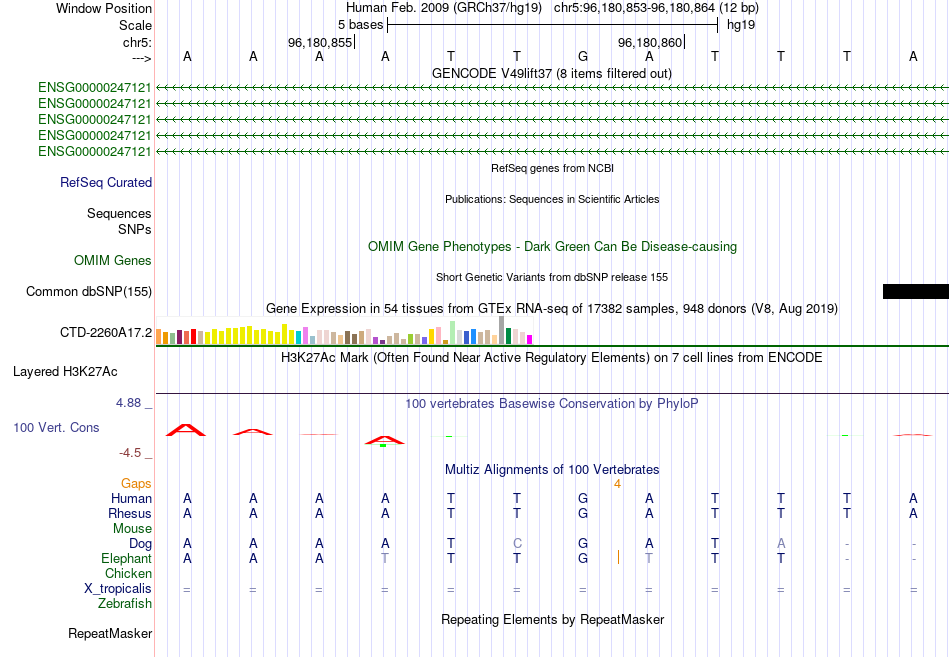Click the Human alignment row label
950x657 pixels.
coord(131,498)
